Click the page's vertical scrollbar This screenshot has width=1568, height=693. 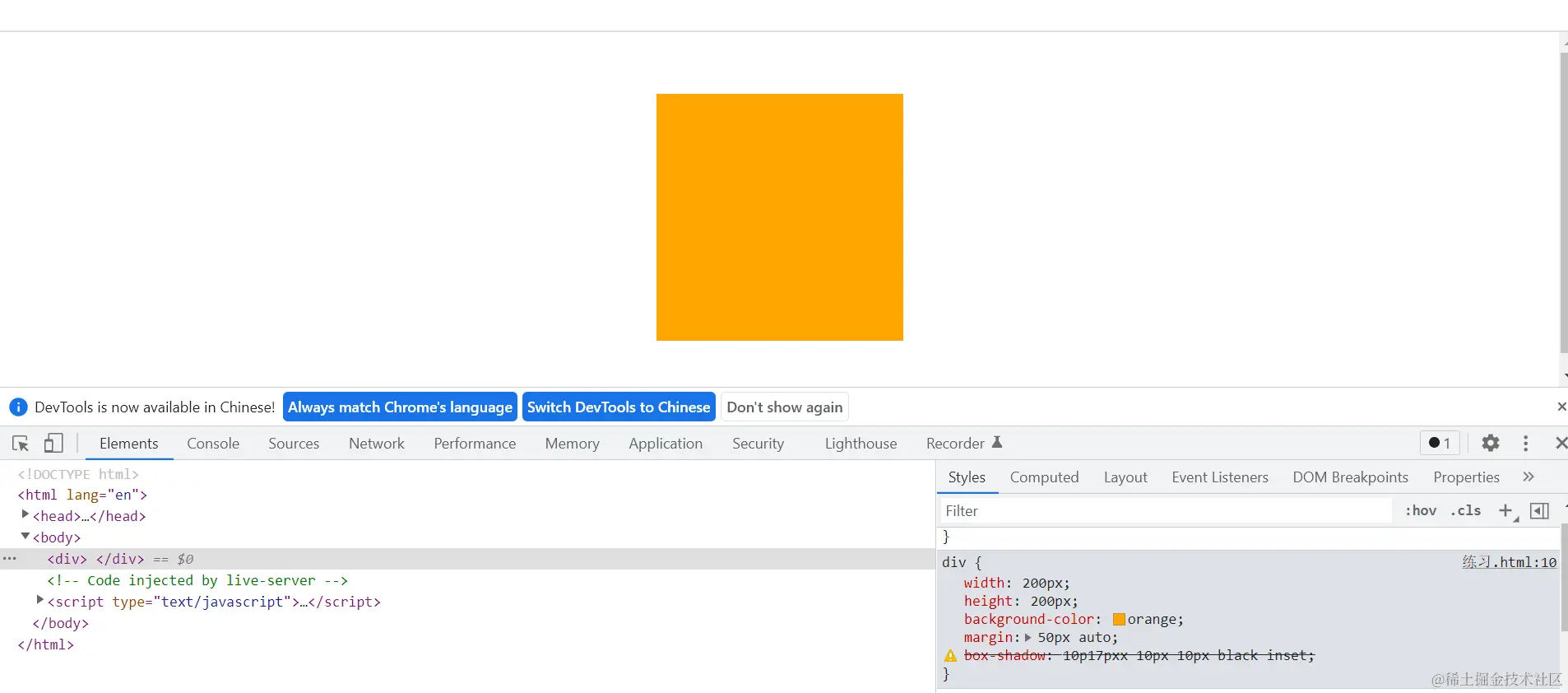point(1563,202)
